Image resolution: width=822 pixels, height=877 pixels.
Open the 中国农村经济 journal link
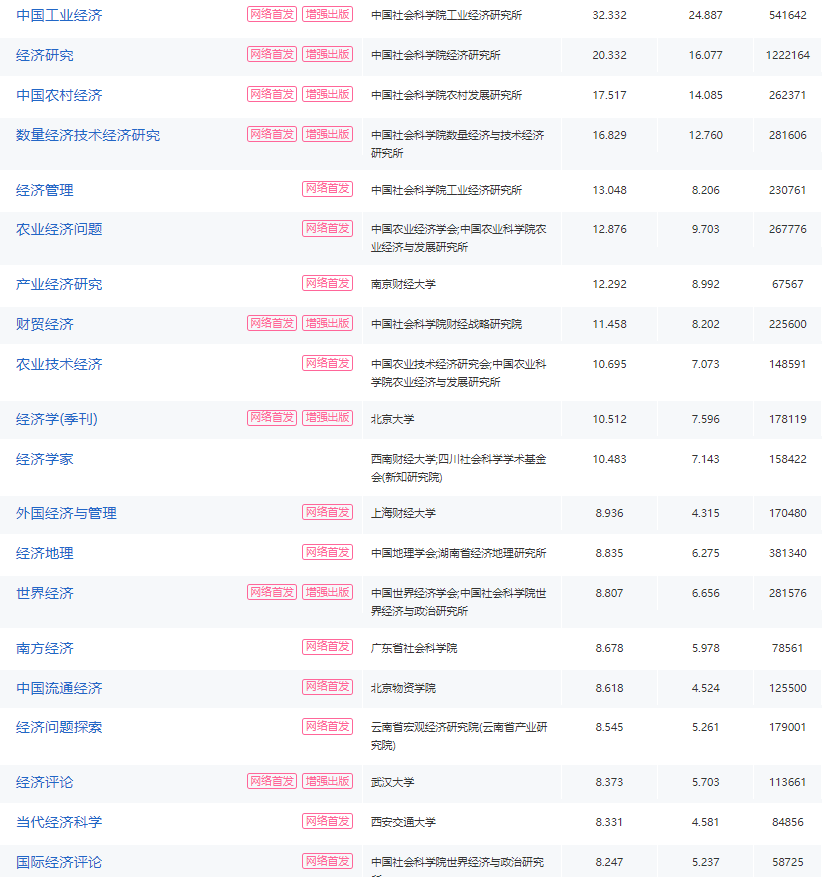[x=59, y=95]
